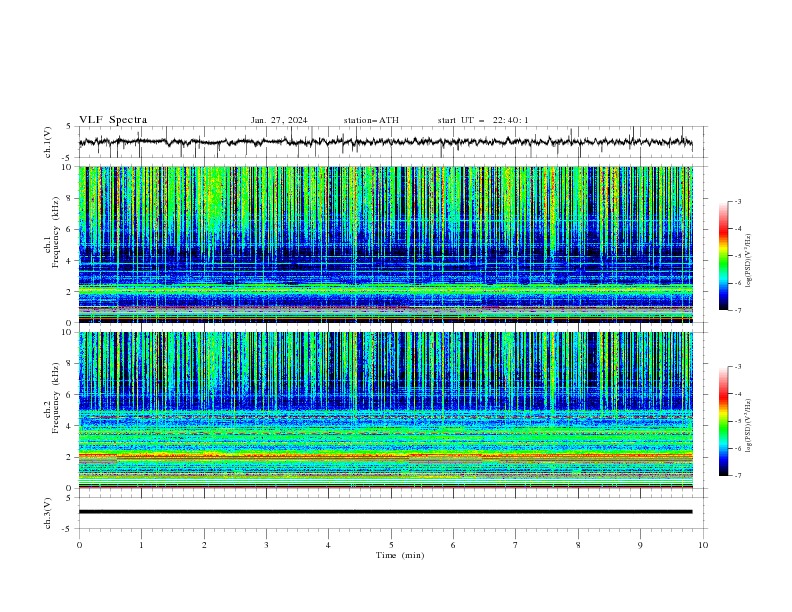Image resolution: width=792 pixels, height=612 pixels.
Task: Click the "-7" label on ch.1 colorbar
Action: click(x=737, y=311)
